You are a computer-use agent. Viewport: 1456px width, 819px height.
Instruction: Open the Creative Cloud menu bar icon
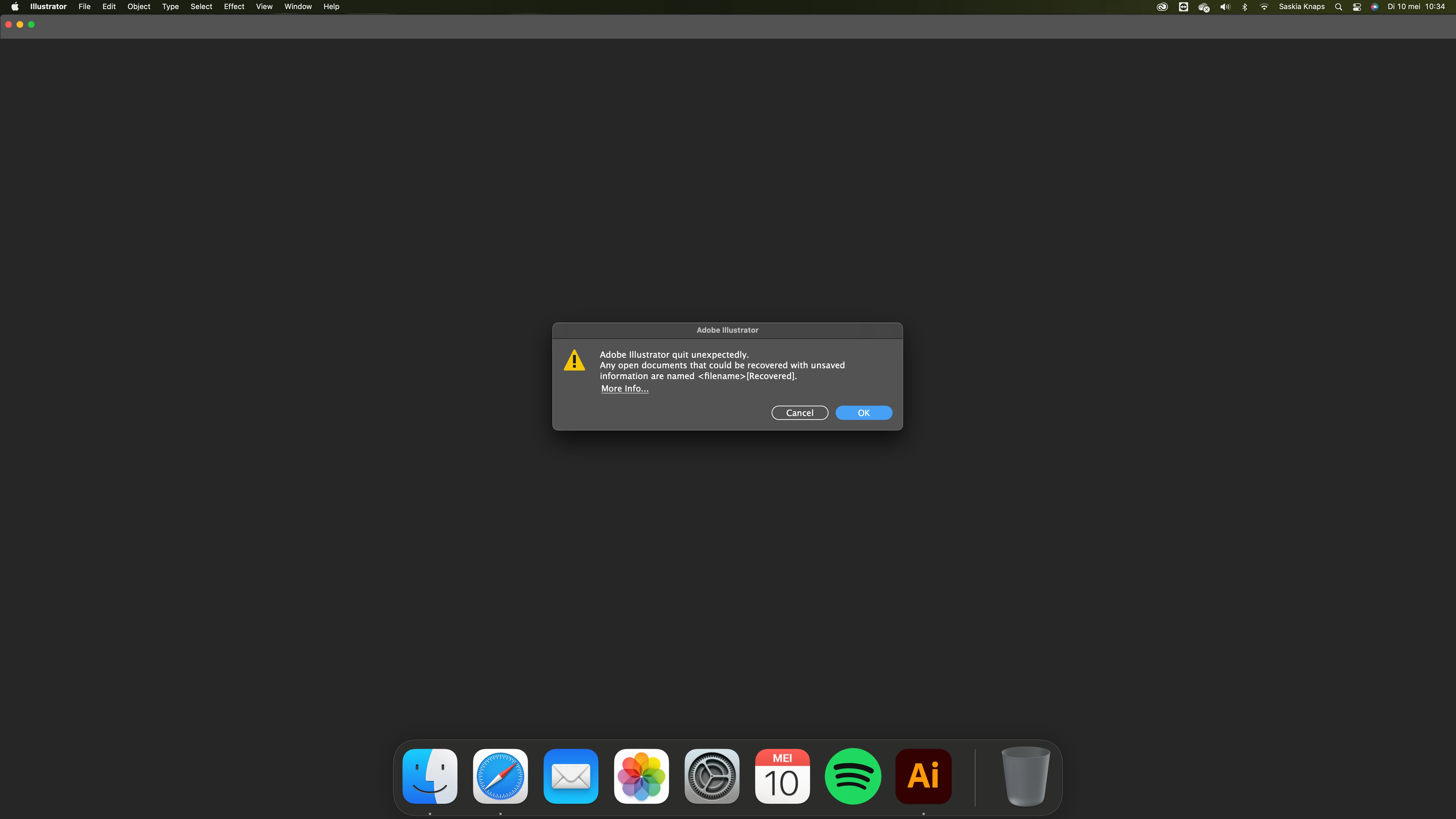(x=1161, y=7)
